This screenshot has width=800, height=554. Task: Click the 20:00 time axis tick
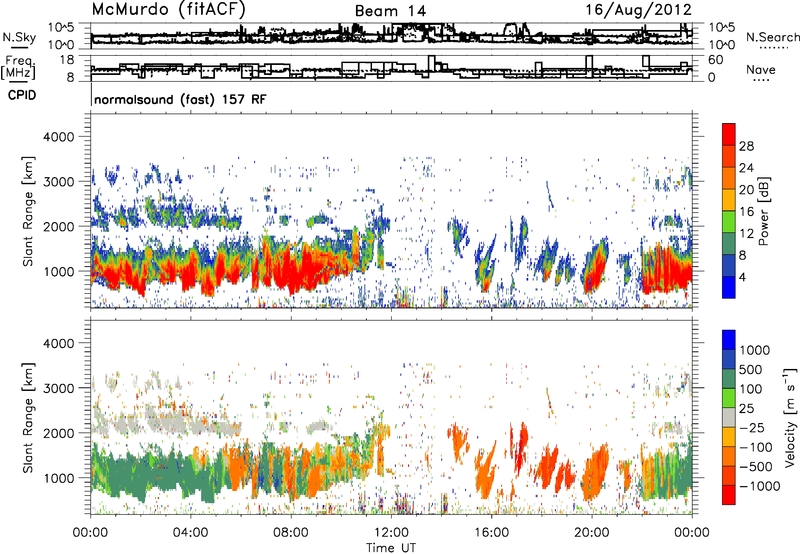[591, 533]
